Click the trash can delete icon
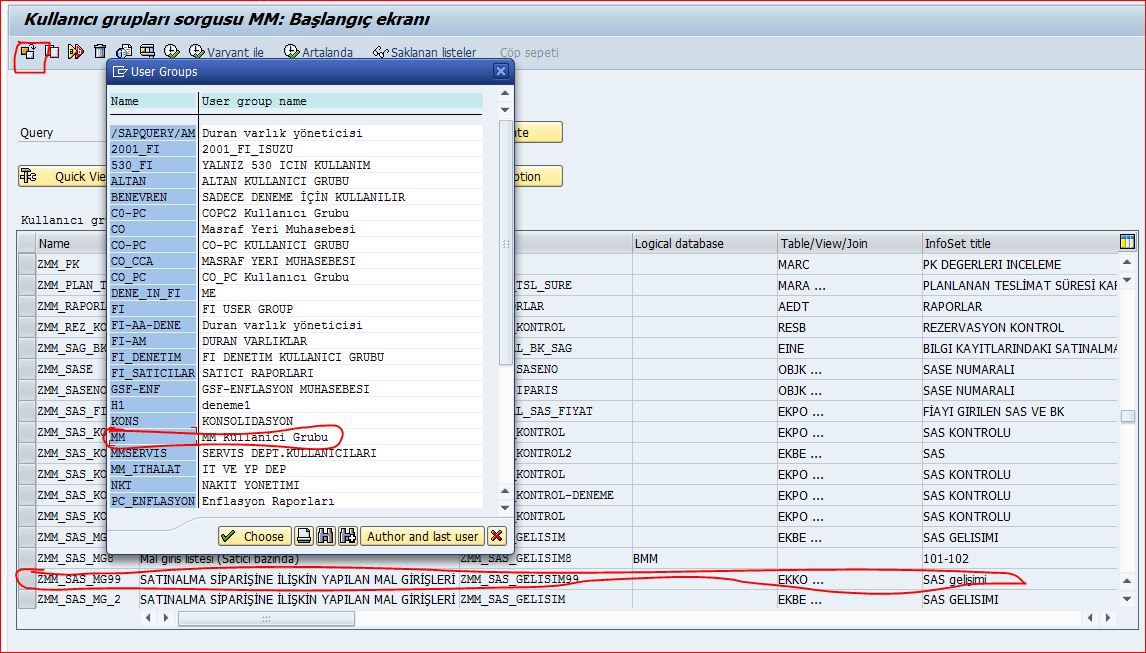The width and height of the screenshot is (1146, 653). click(x=100, y=51)
